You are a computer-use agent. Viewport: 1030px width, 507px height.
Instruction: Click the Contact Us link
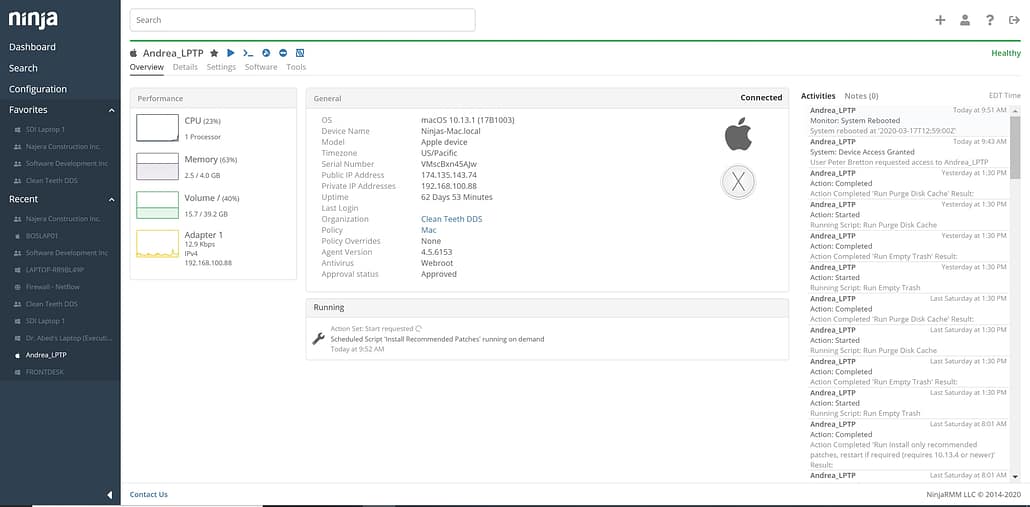[149, 494]
